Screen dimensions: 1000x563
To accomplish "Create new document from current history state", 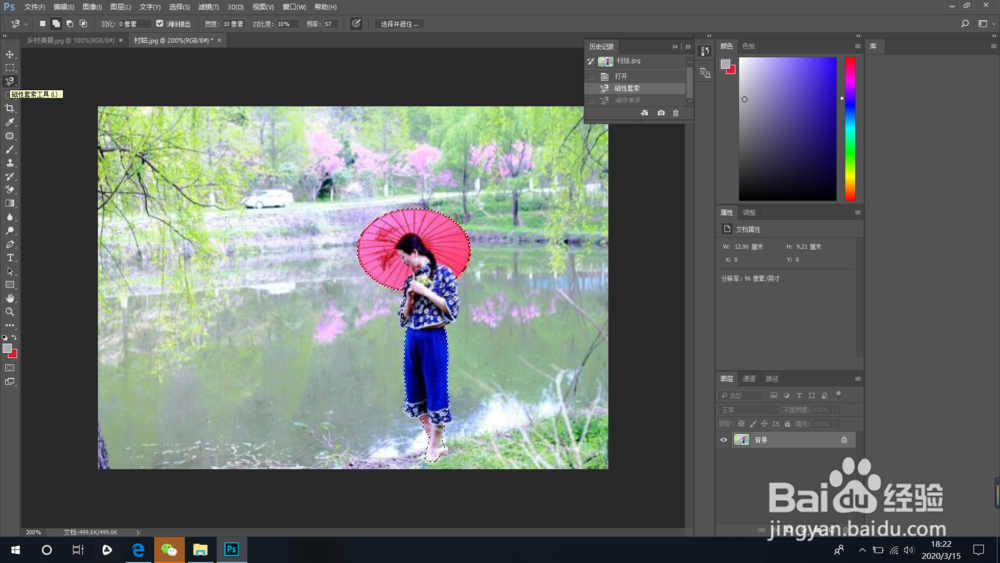I will click(644, 113).
